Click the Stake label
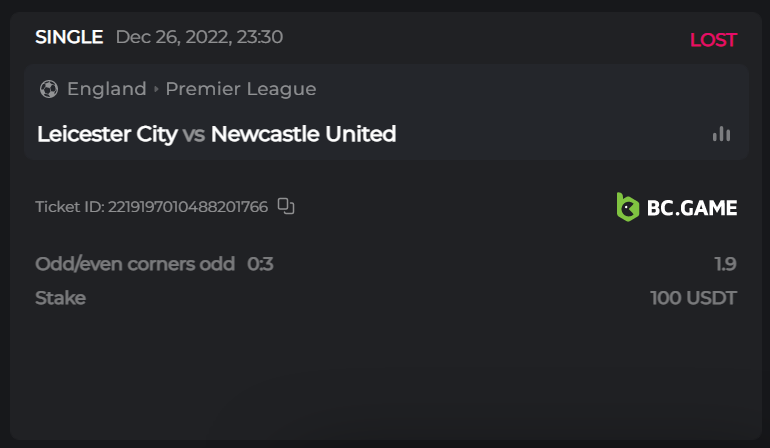This screenshot has width=770, height=448. (60, 298)
